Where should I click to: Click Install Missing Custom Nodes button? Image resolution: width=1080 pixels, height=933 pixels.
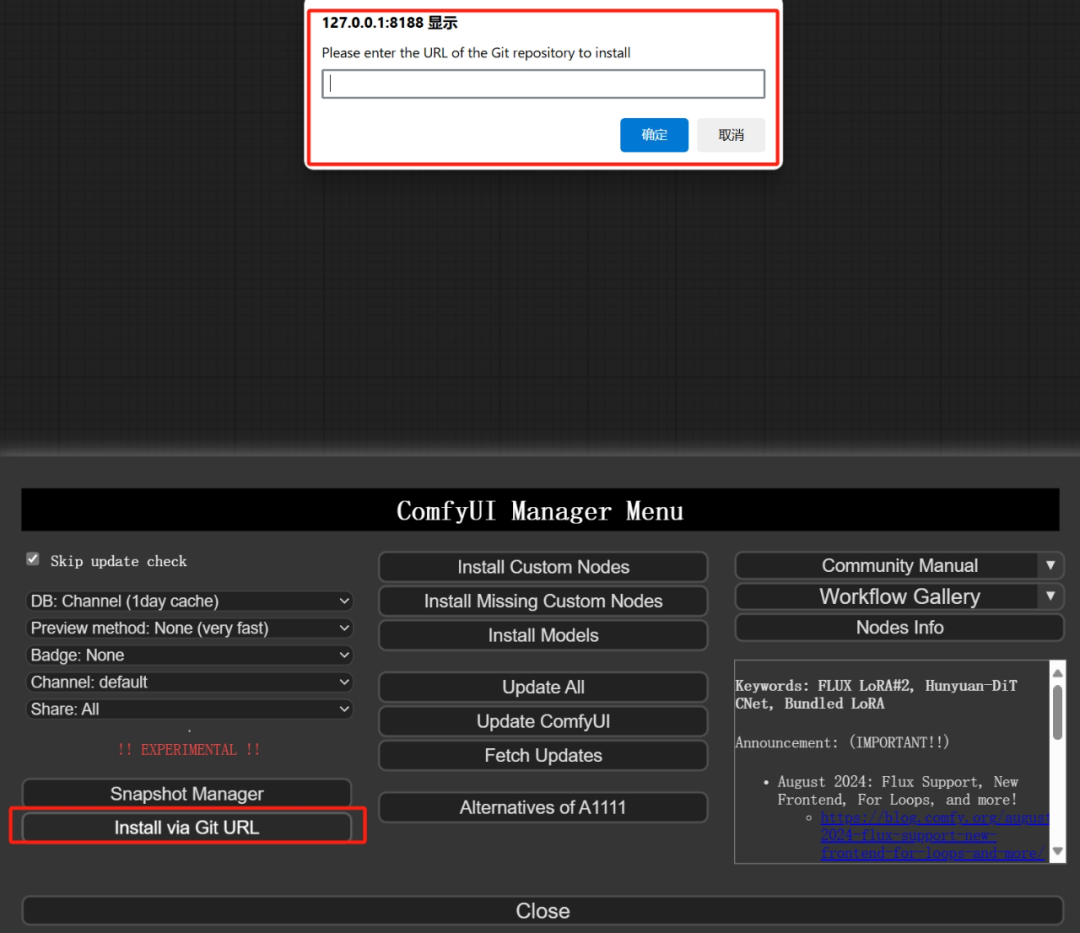click(x=543, y=601)
